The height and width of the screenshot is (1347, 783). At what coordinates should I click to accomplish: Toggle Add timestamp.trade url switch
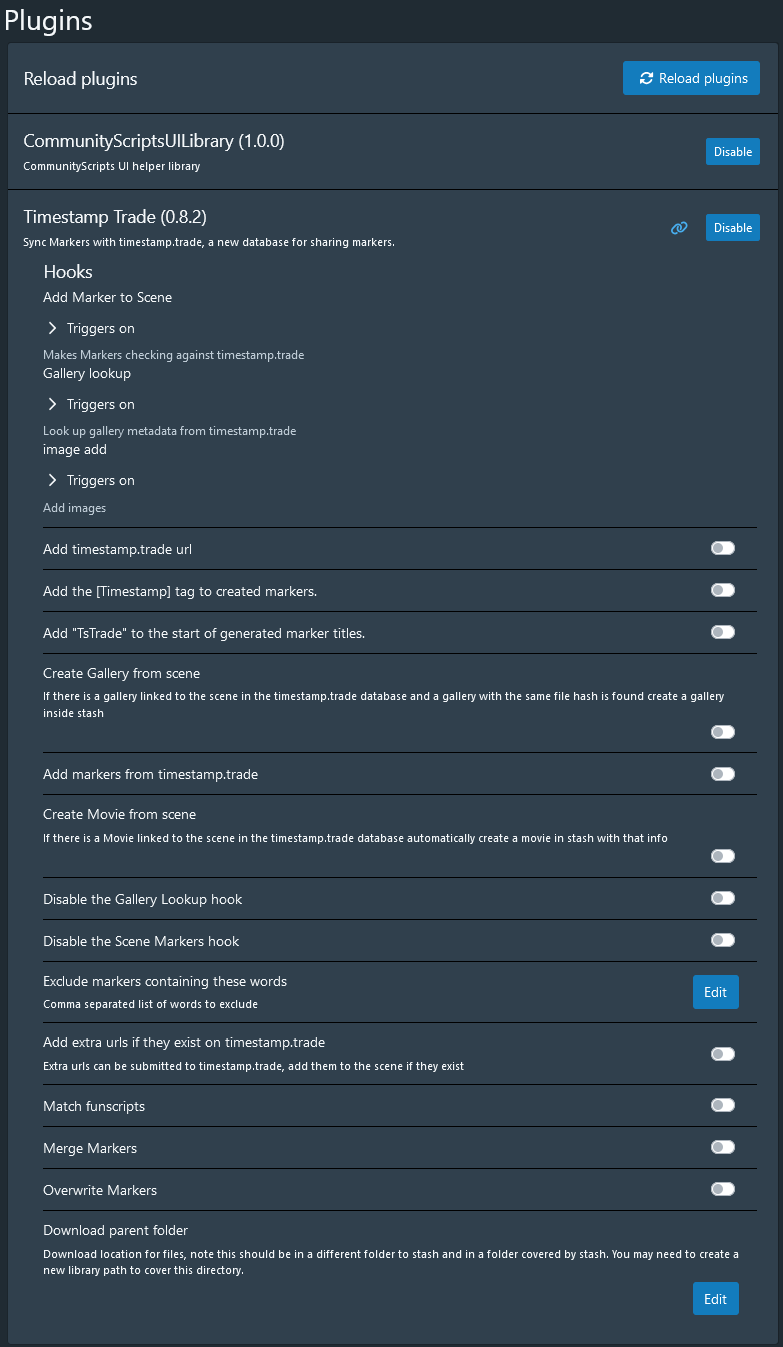tap(723, 548)
